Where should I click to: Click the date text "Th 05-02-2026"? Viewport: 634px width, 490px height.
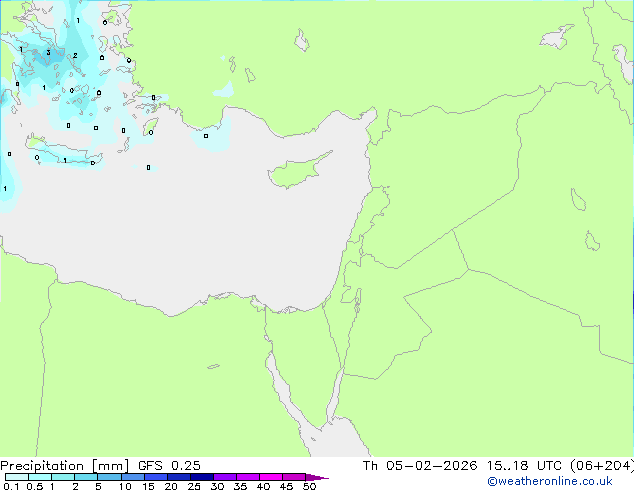click(x=420, y=466)
